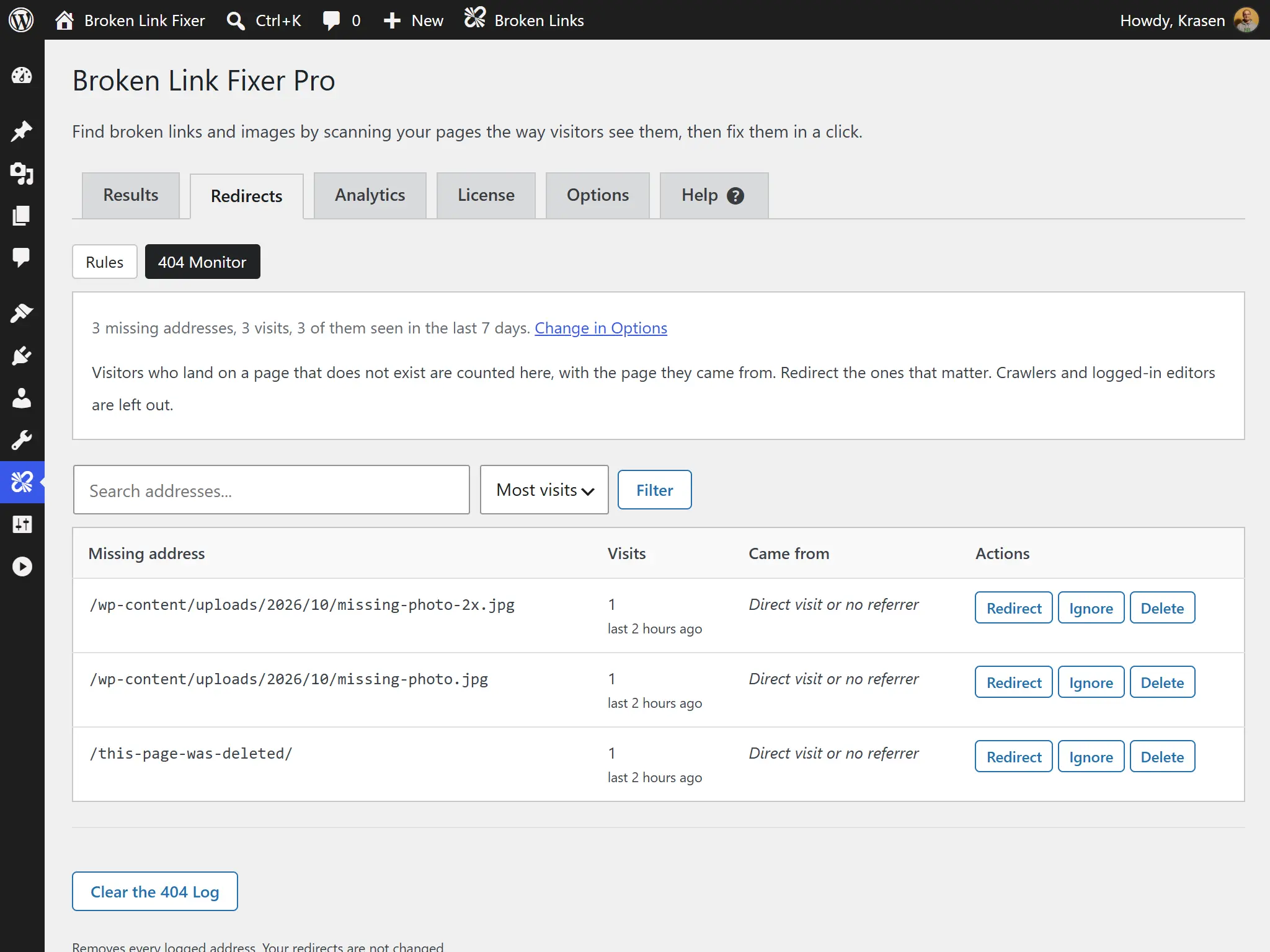
Task: Visit site via Broken Link Fixer home icon
Action: (x=64, y=20)
